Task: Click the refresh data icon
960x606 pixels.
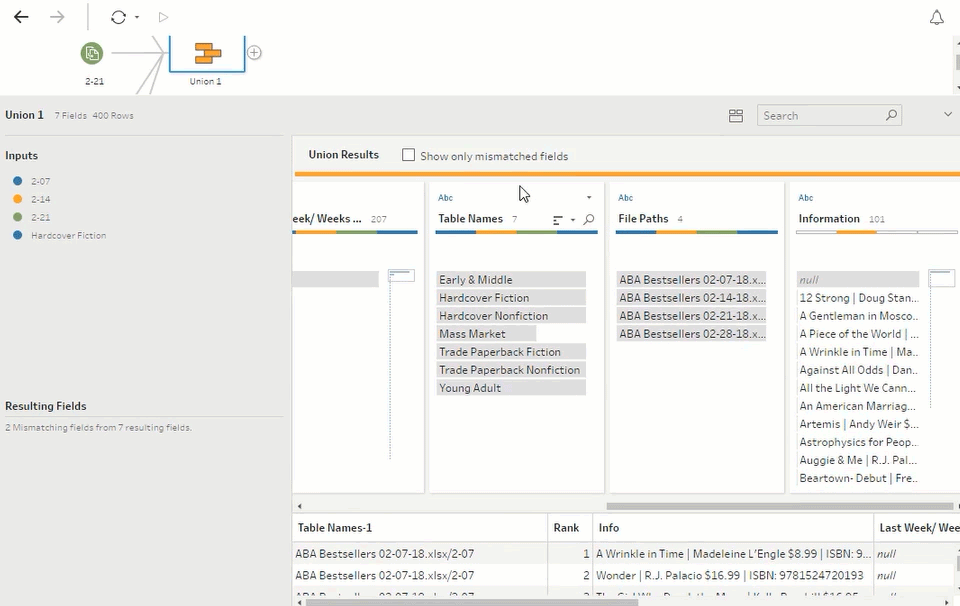Action: [119, 17]
